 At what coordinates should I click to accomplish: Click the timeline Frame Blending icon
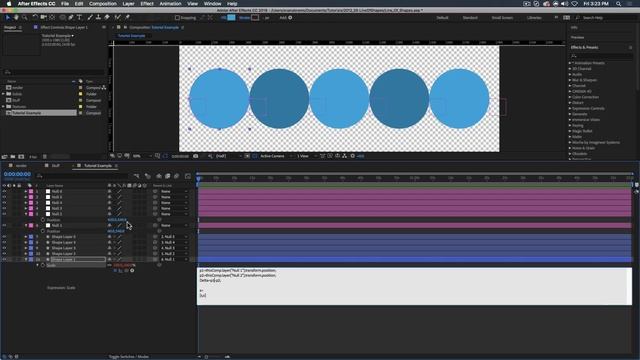coord(168,176)
